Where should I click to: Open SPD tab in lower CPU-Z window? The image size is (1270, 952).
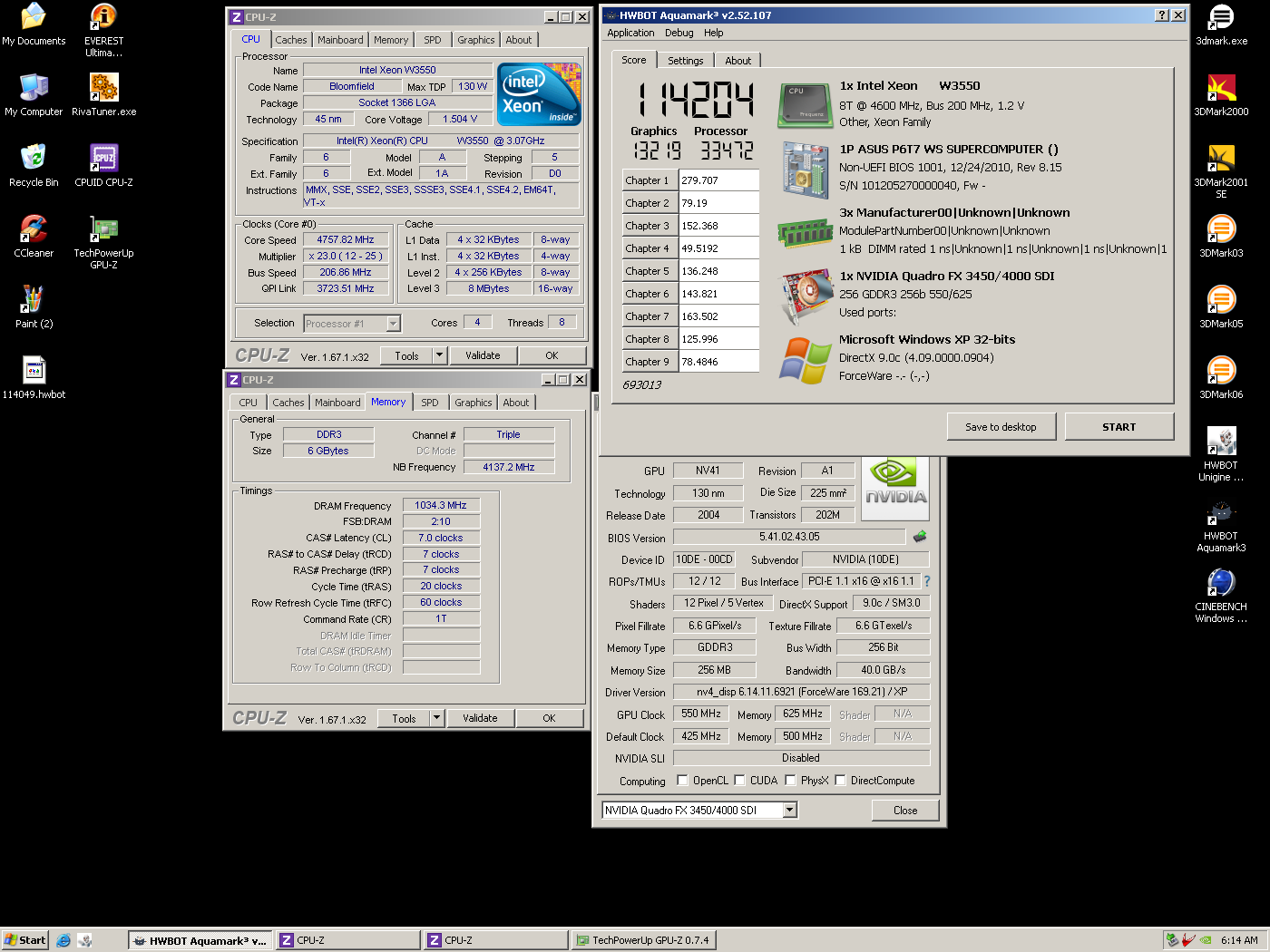pyautogui.click(x=430, y=403)
